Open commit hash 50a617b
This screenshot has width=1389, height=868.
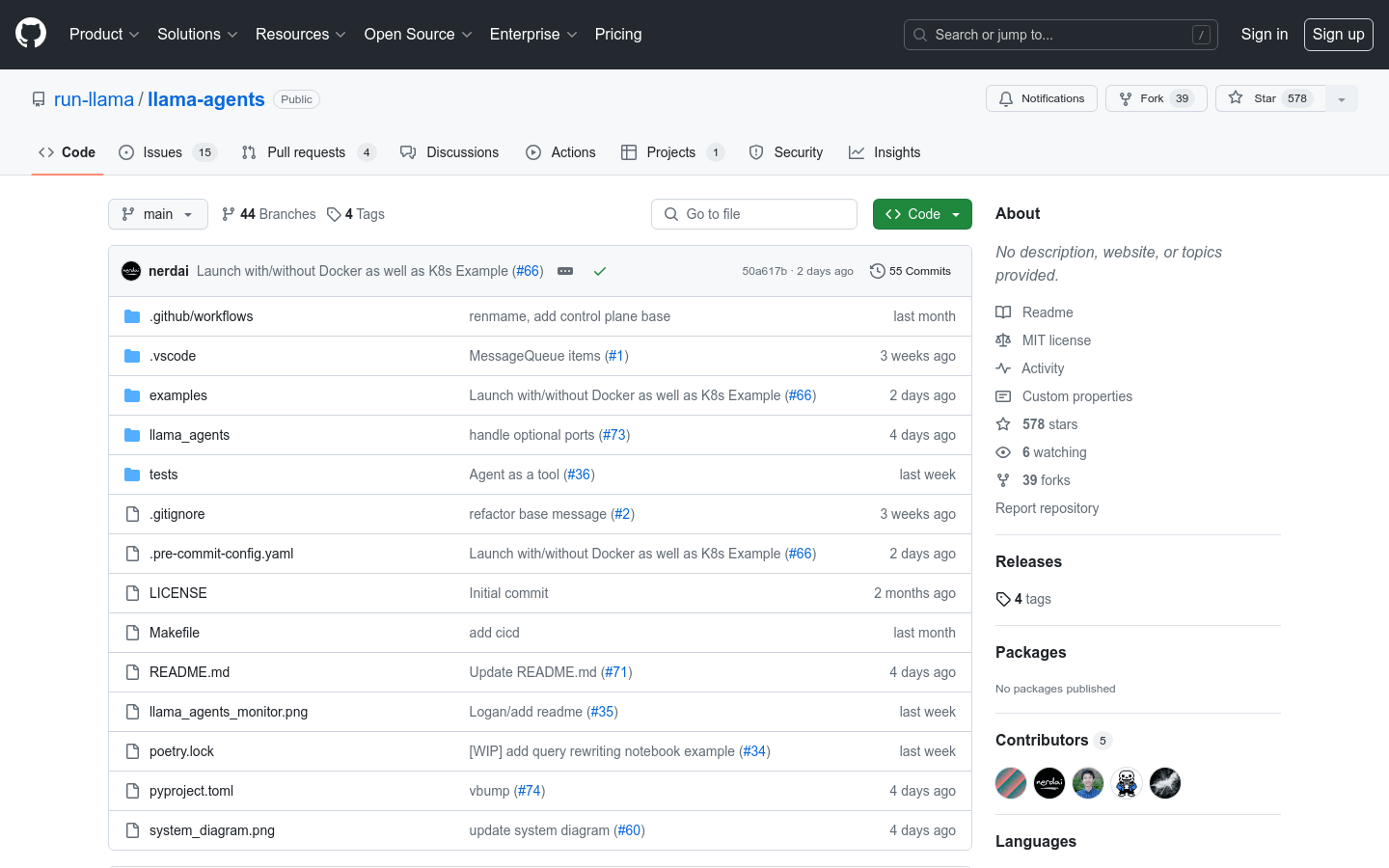tap(764, 271)
